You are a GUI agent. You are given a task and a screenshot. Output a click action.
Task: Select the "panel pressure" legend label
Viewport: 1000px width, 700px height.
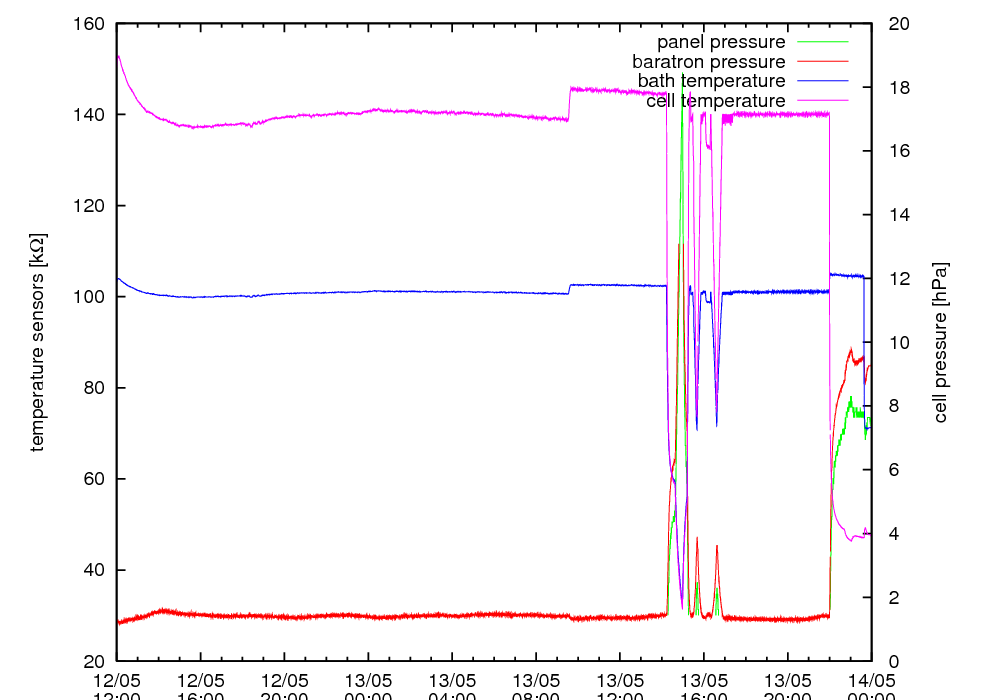(720, 42)
